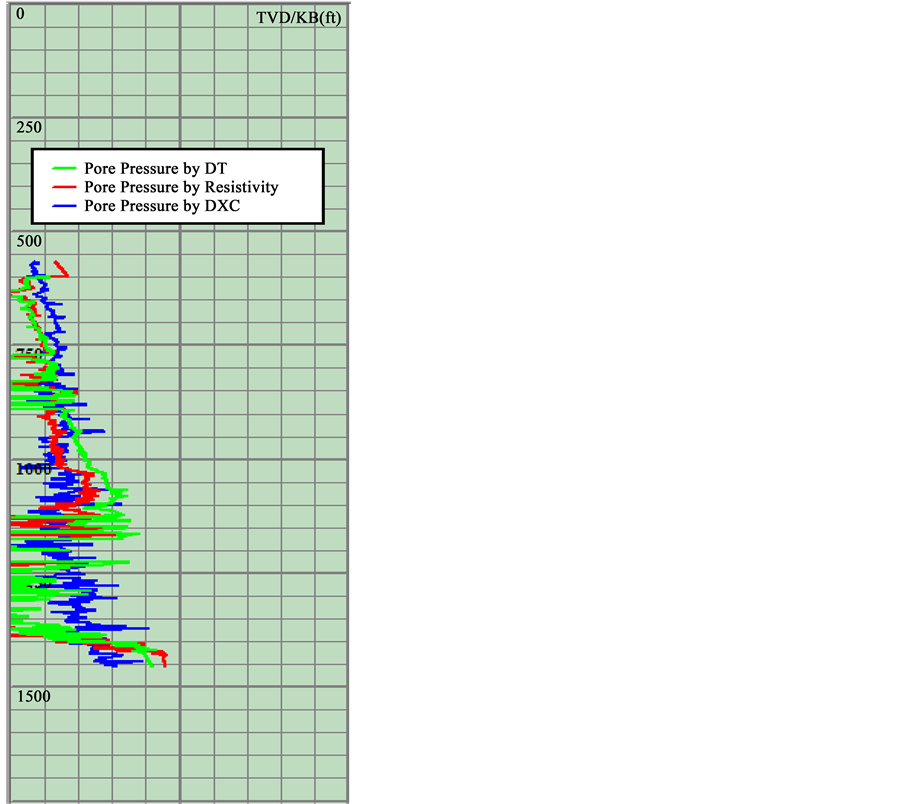Select the bottom end of the red Resistivity curve
This screenshot has height=804, width=903.
[164, 663]
